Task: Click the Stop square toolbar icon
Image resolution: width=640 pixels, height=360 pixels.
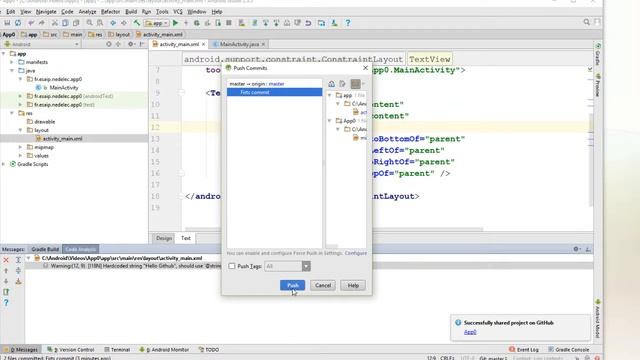Action: (229, 23)
